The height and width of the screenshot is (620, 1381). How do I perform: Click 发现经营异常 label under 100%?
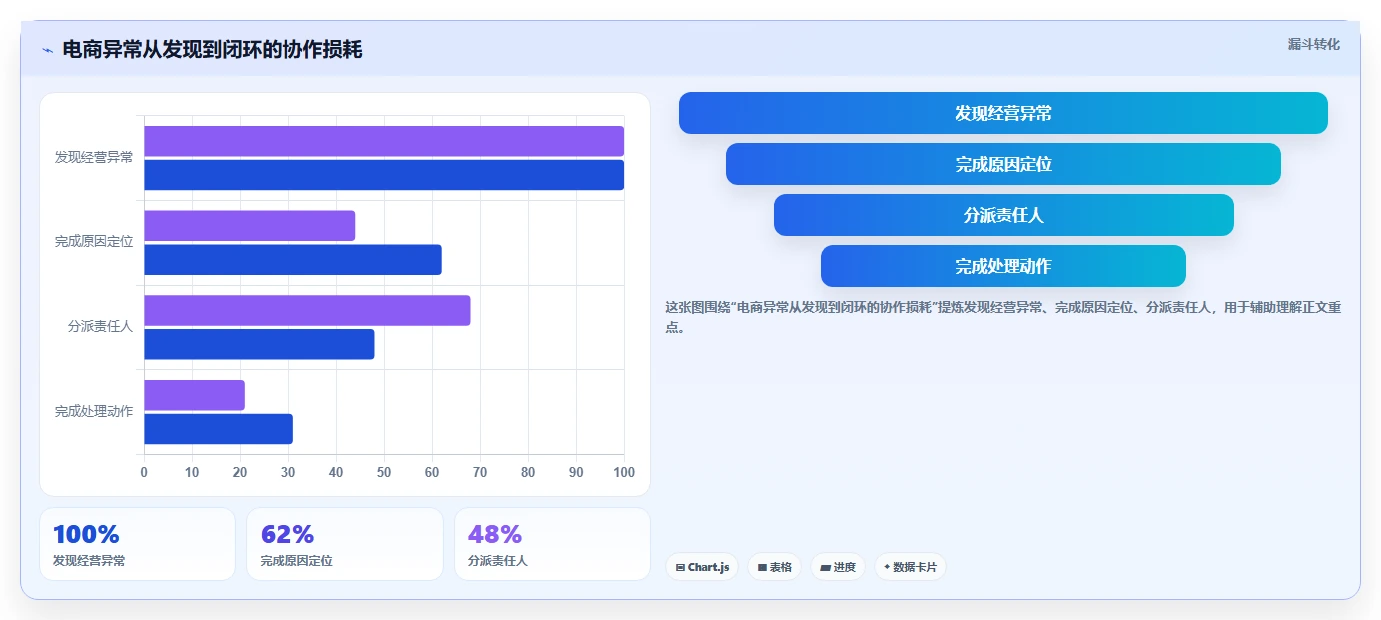pos(89,561)
